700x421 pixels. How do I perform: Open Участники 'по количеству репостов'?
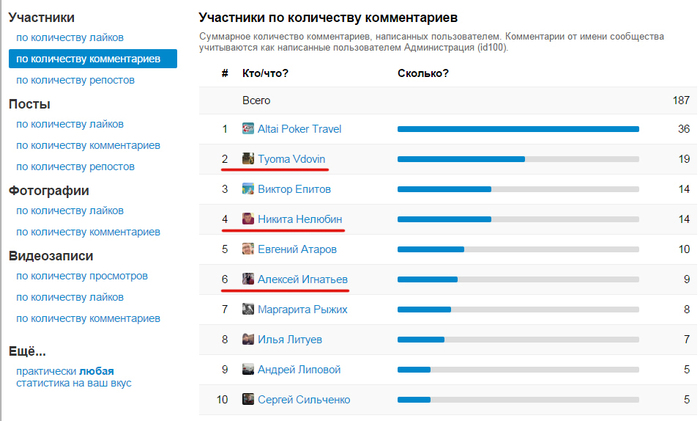coord(75,80)
